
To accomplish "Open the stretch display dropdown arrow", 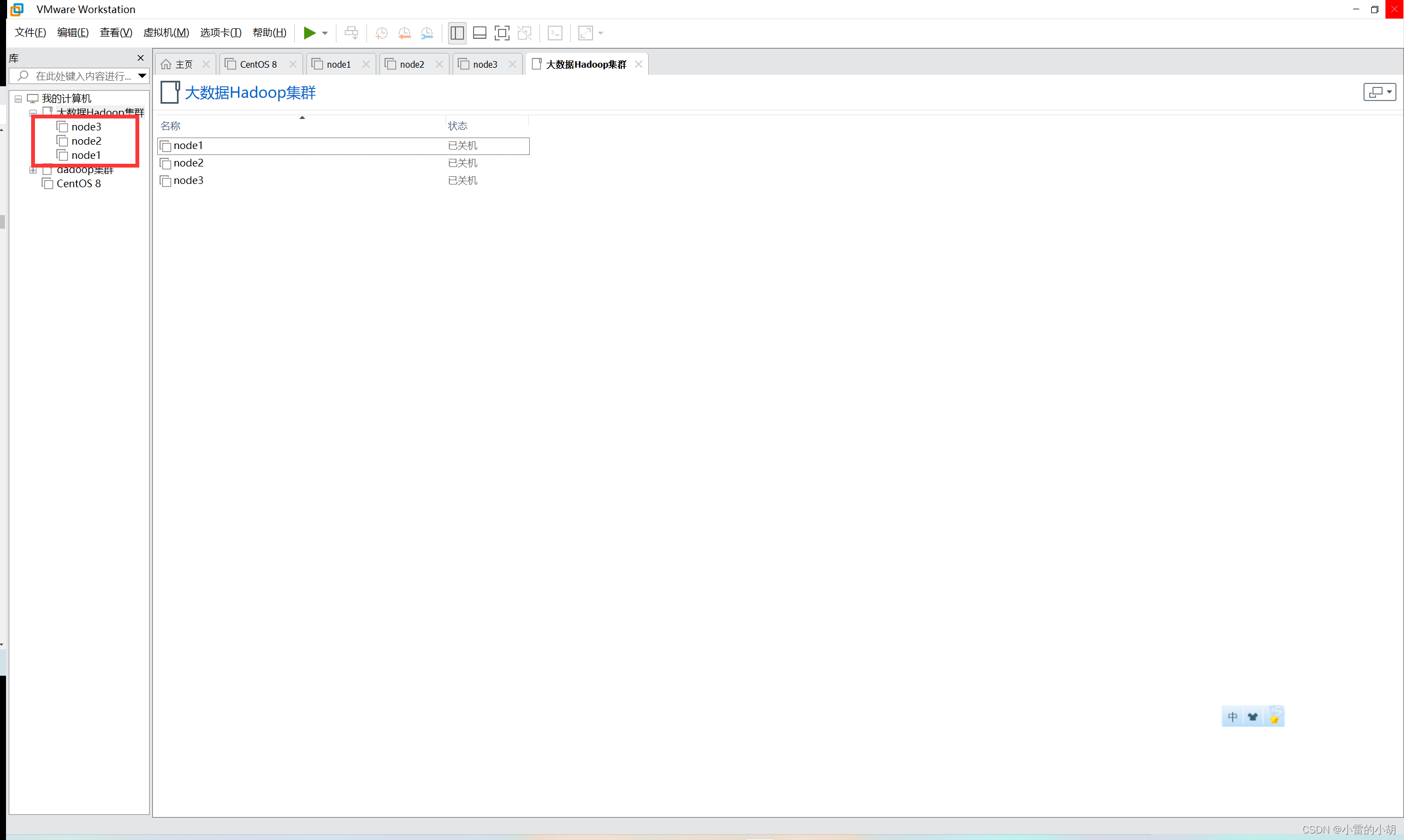I will pos(601,33).
